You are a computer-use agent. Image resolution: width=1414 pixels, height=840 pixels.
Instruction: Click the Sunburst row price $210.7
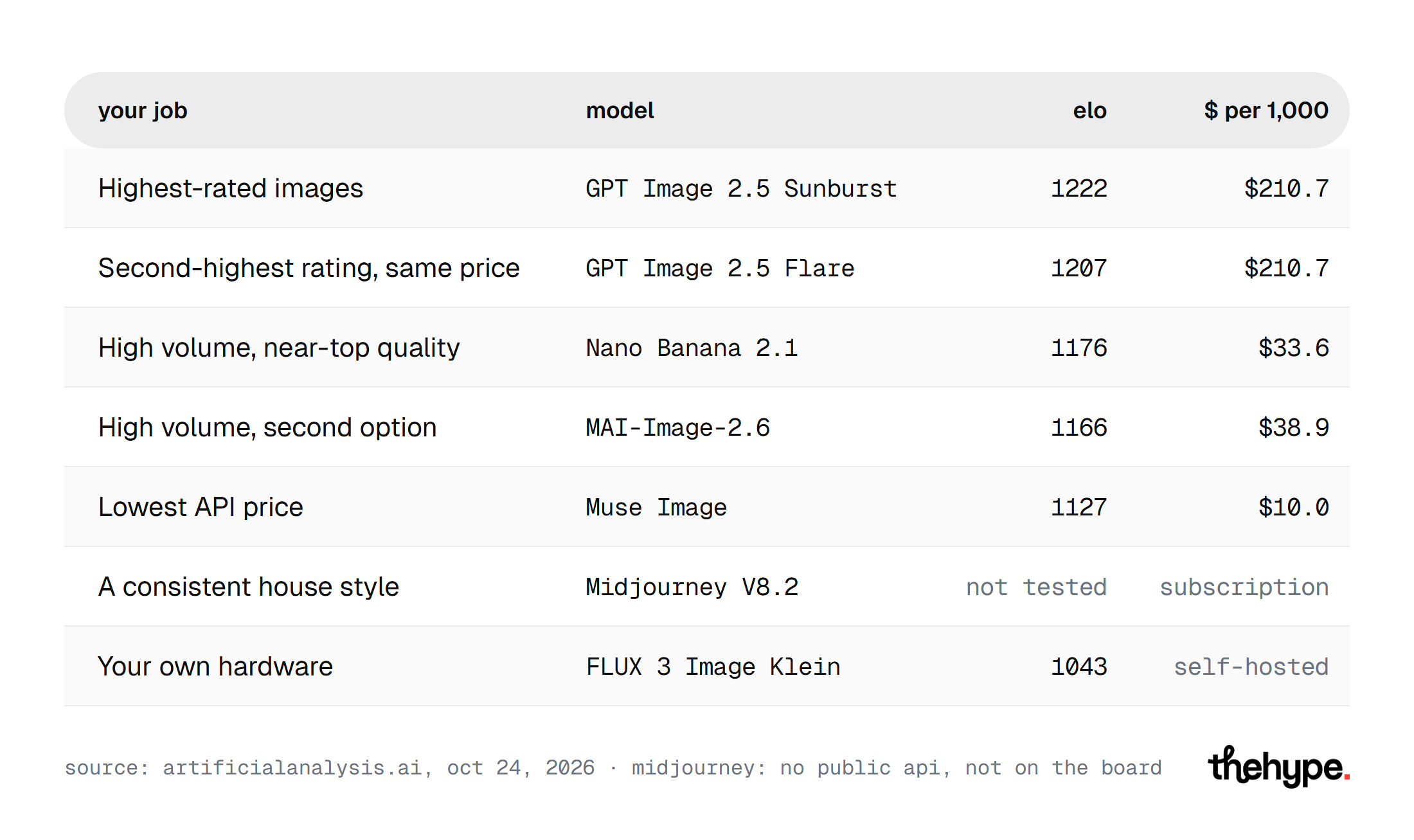tap(1286, 188)
